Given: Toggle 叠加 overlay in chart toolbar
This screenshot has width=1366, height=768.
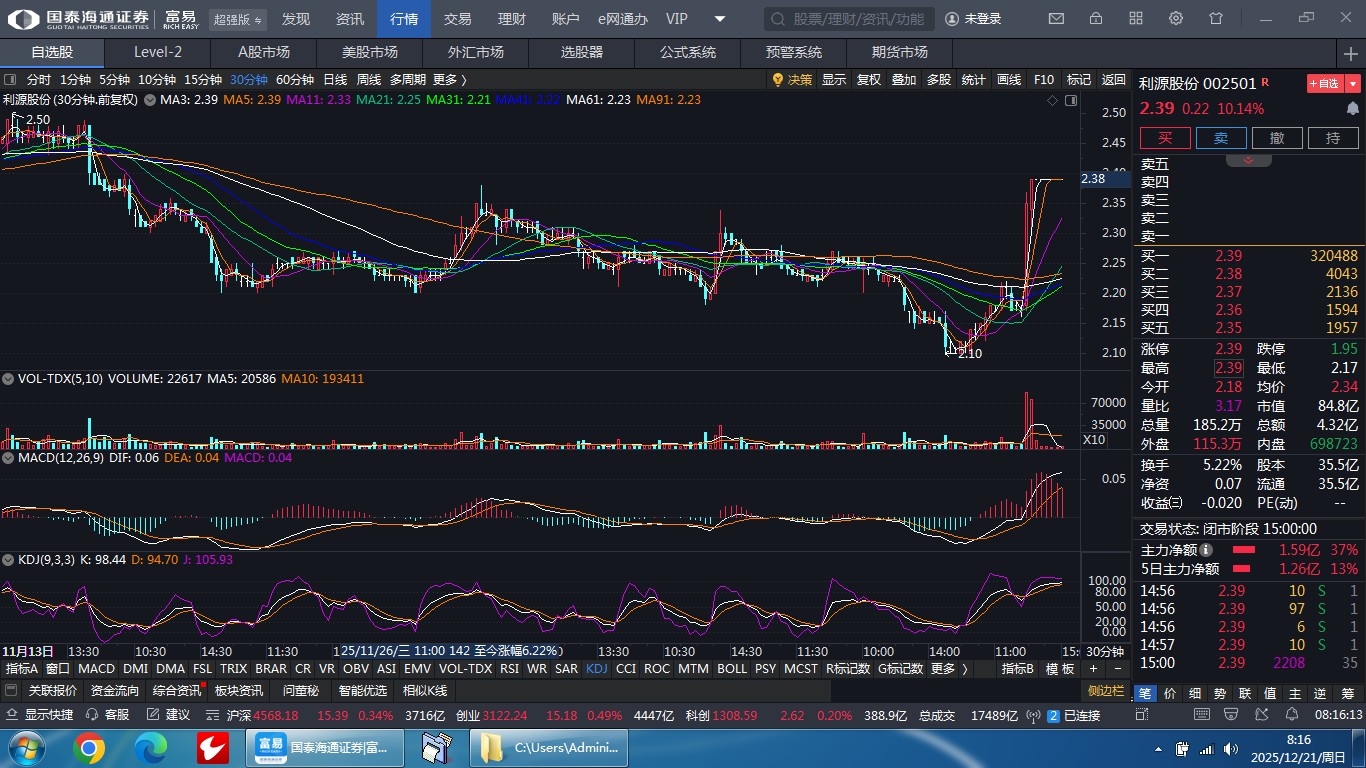Looking at the screenshot, I should point(903,79).
